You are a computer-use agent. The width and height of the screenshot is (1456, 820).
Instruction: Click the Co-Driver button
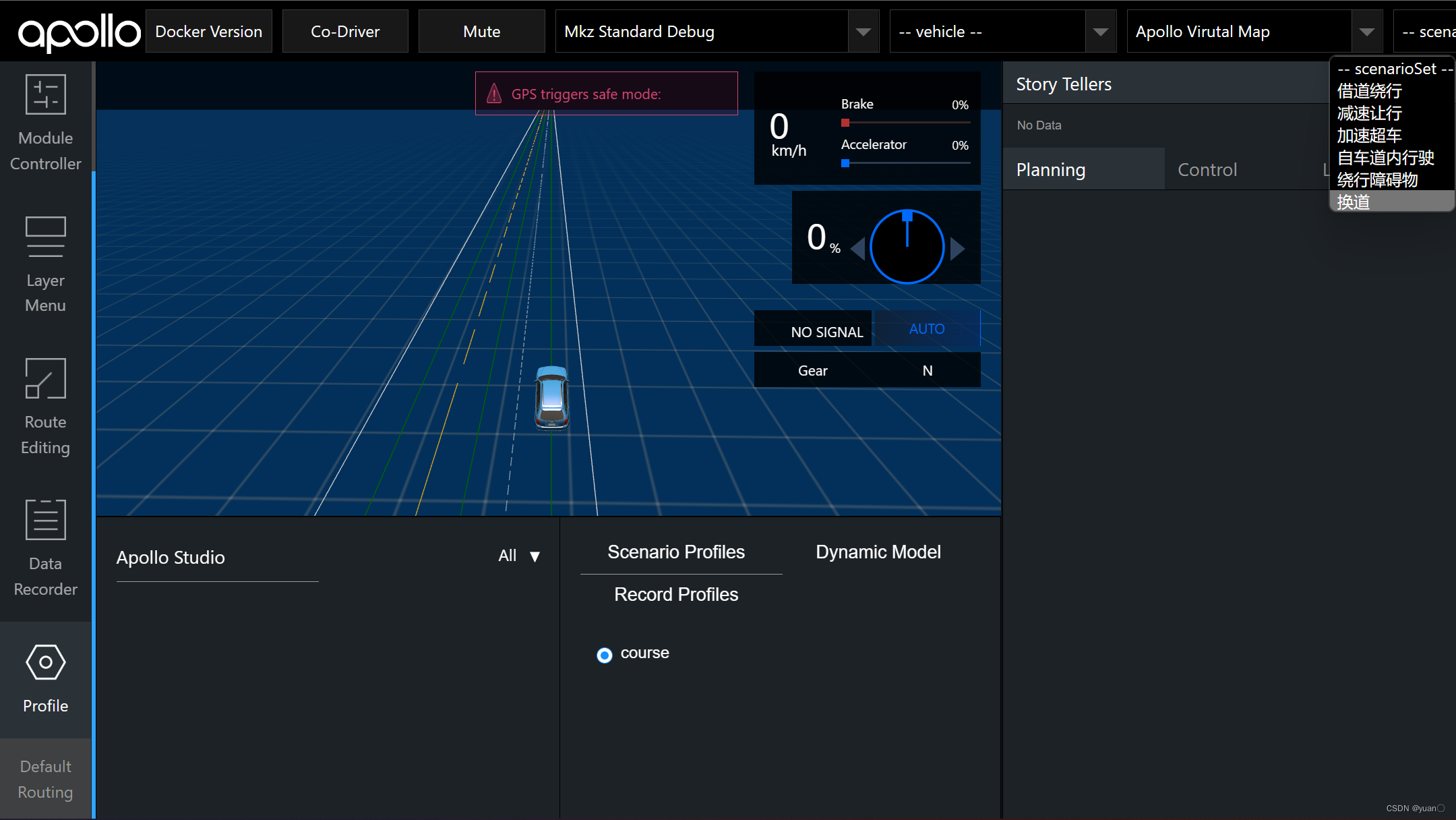(343, 31)
